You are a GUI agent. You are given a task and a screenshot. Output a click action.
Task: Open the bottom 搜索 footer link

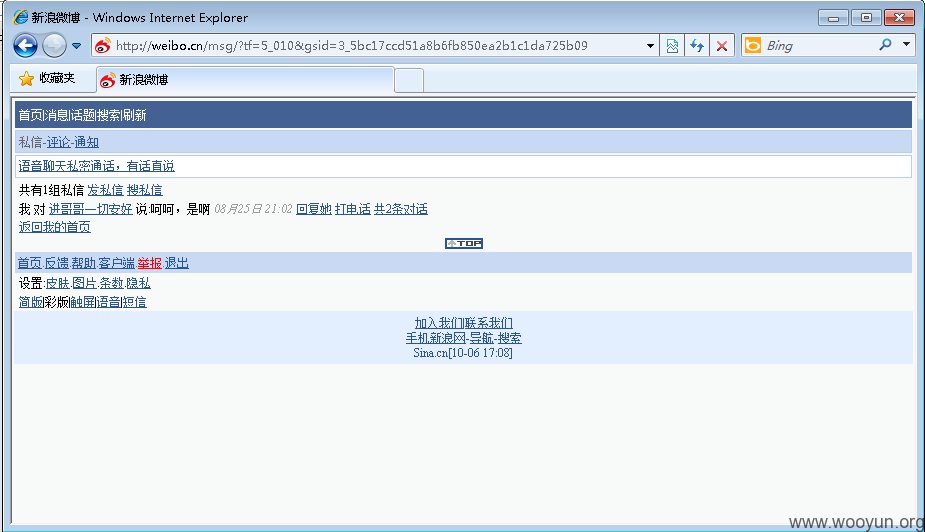pyautogui.click(x=510, y=338)
